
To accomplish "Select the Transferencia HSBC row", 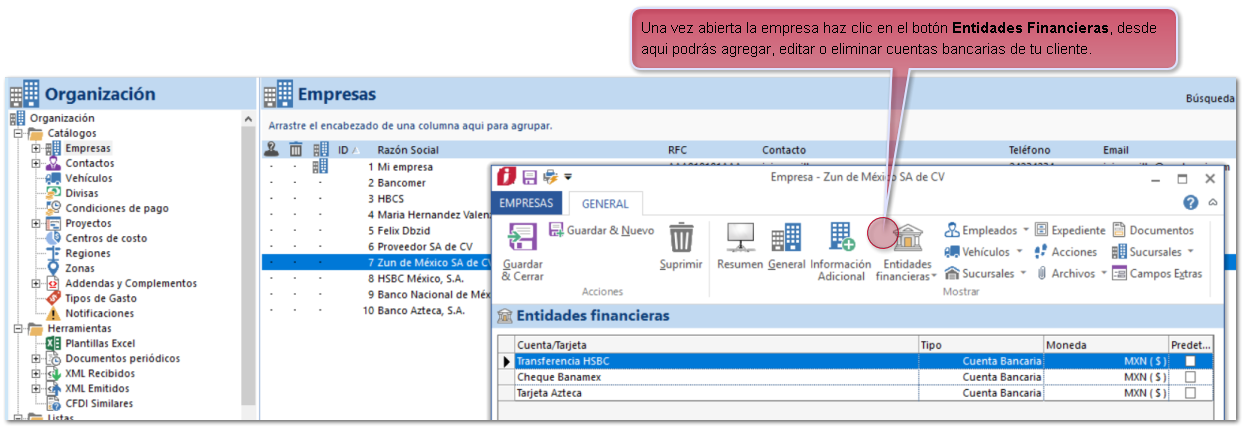I will pyautogui.click(x=856, y=361).
